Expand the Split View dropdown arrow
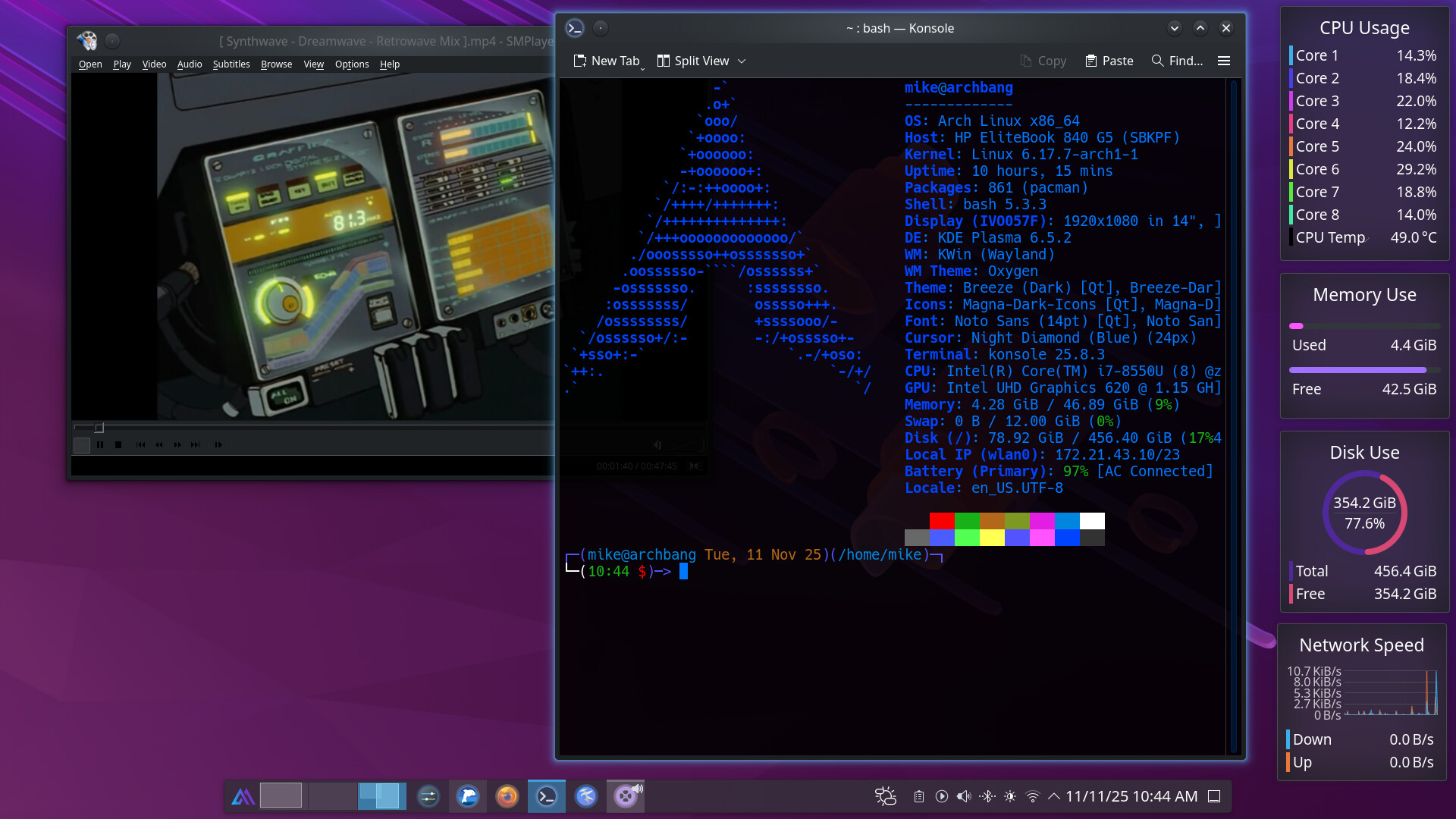The image size is (1456, 819). click(742, 61)
